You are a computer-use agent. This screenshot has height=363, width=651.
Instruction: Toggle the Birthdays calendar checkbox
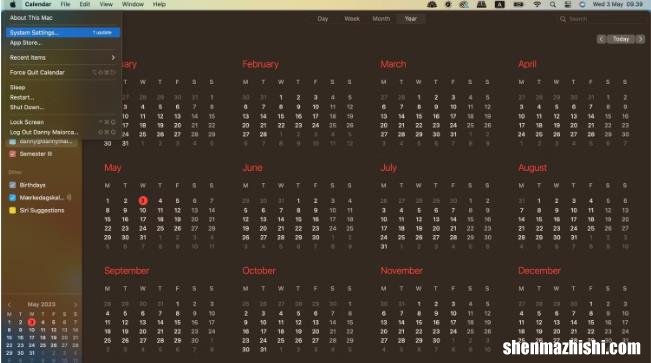tap(12, 185)
